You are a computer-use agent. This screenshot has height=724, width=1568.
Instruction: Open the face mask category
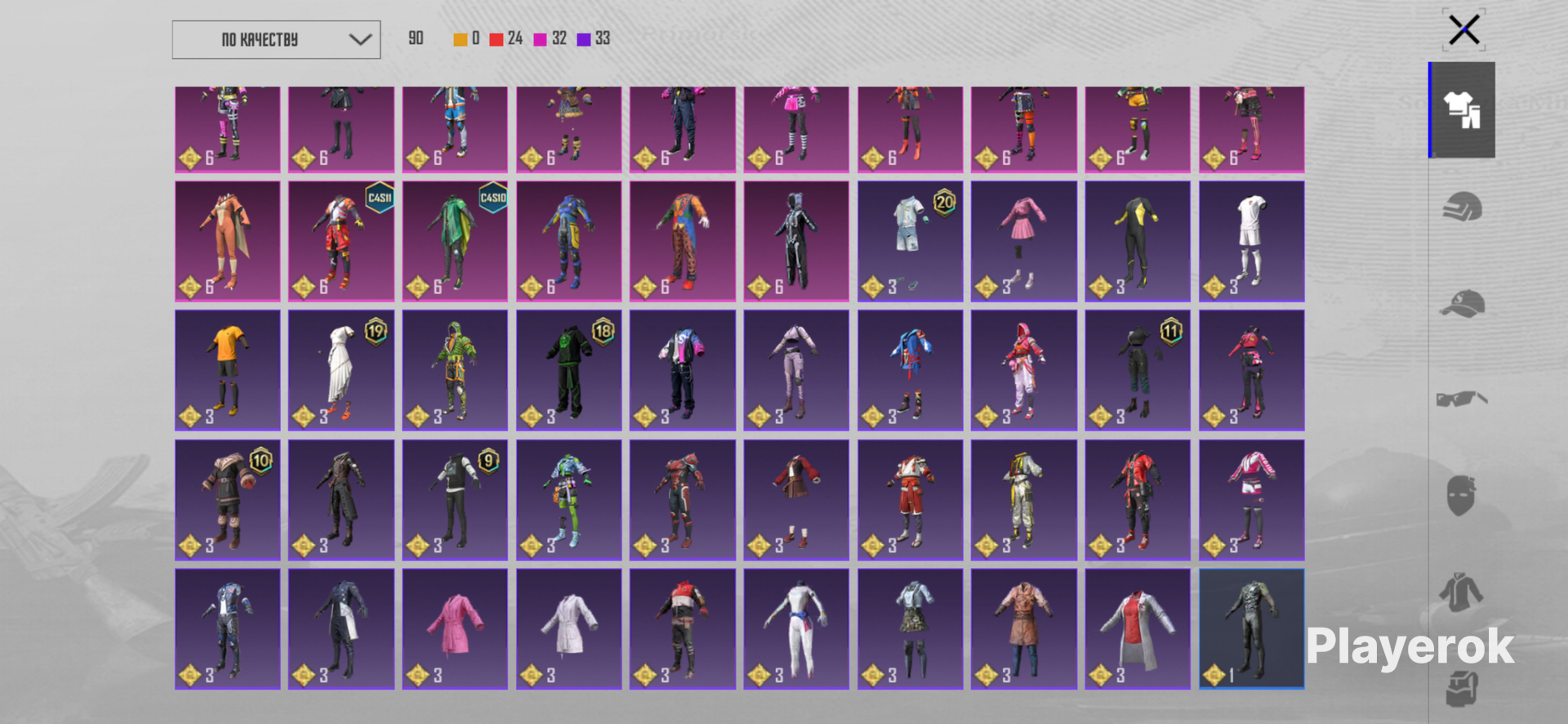pyautogui.click(x=1461, y=495)
